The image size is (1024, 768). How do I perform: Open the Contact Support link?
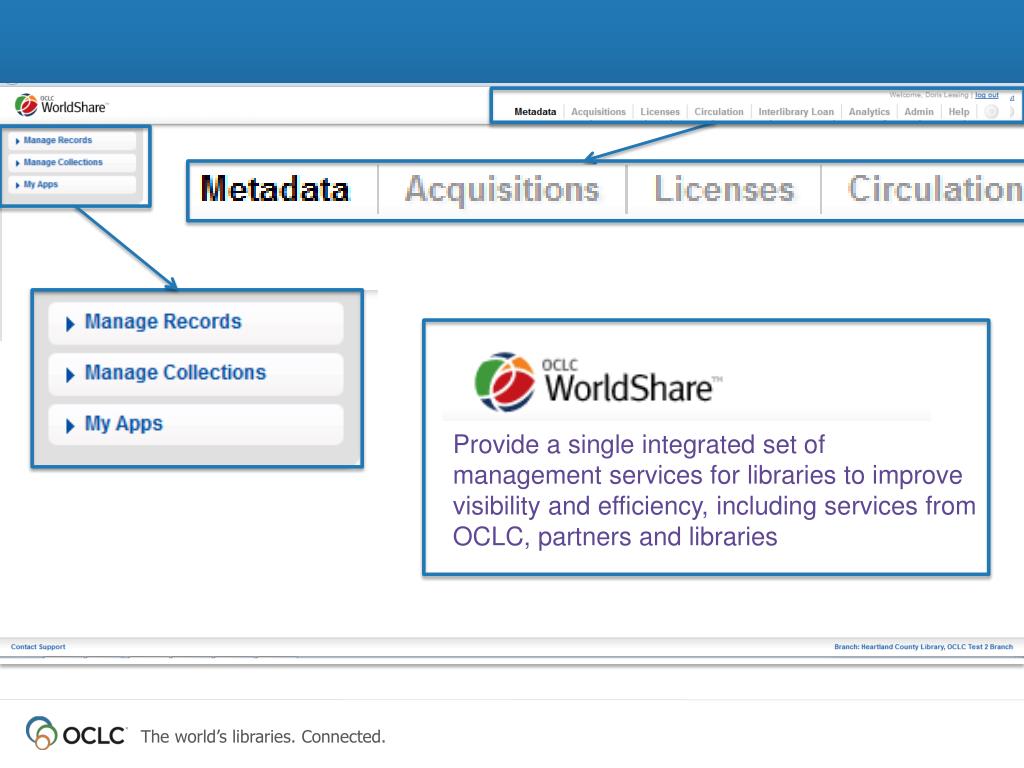[38, 647]
